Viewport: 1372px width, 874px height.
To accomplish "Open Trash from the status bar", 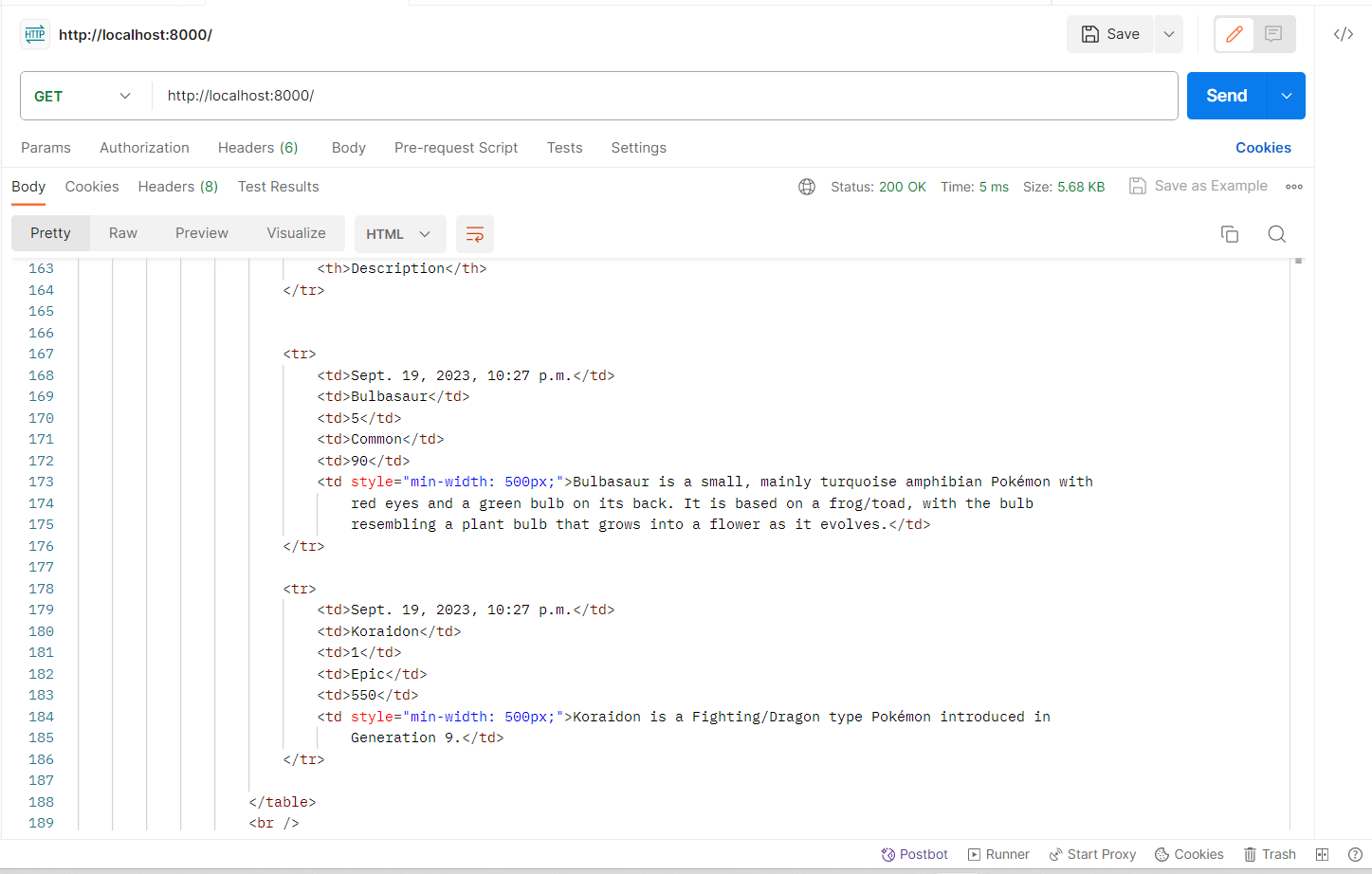I will 1270,854.
